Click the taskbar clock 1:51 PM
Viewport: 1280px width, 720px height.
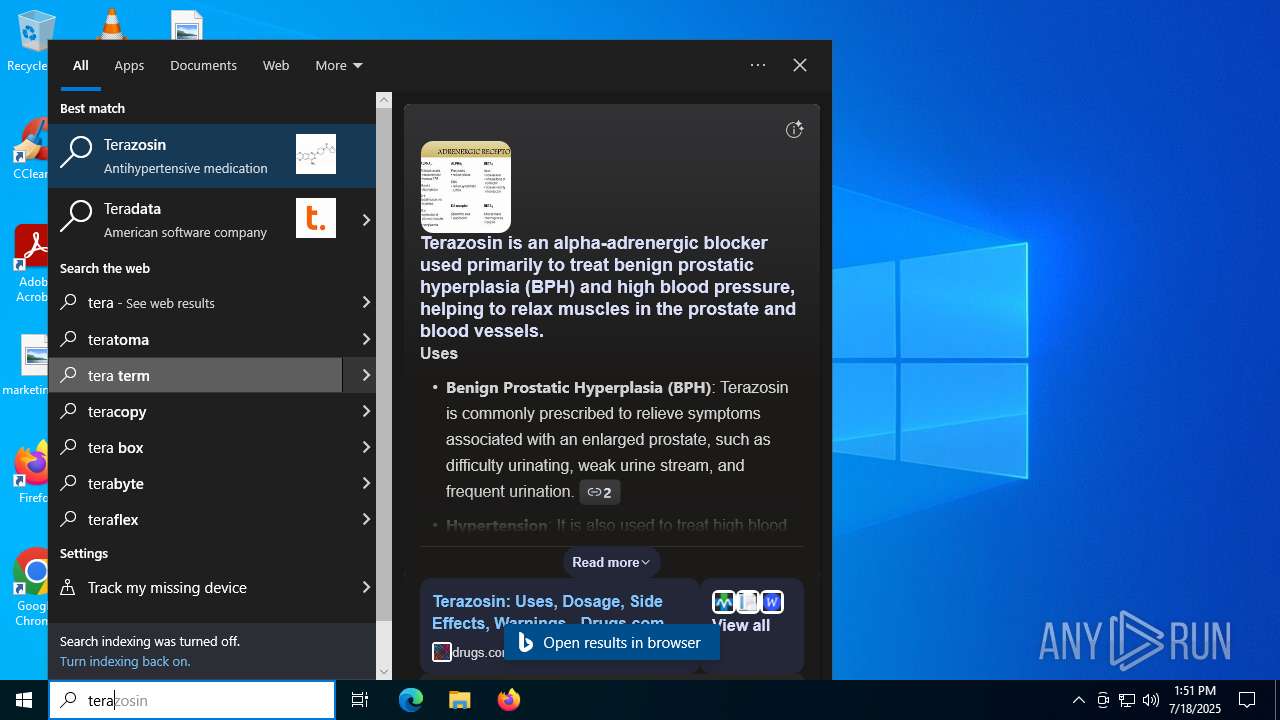coord(1196,700)
